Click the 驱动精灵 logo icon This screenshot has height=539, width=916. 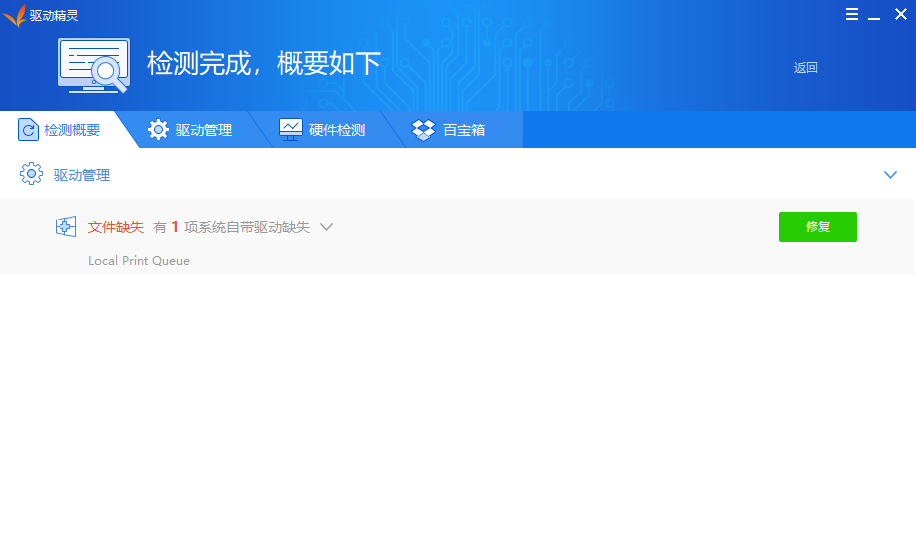click(x=15, y=16)
